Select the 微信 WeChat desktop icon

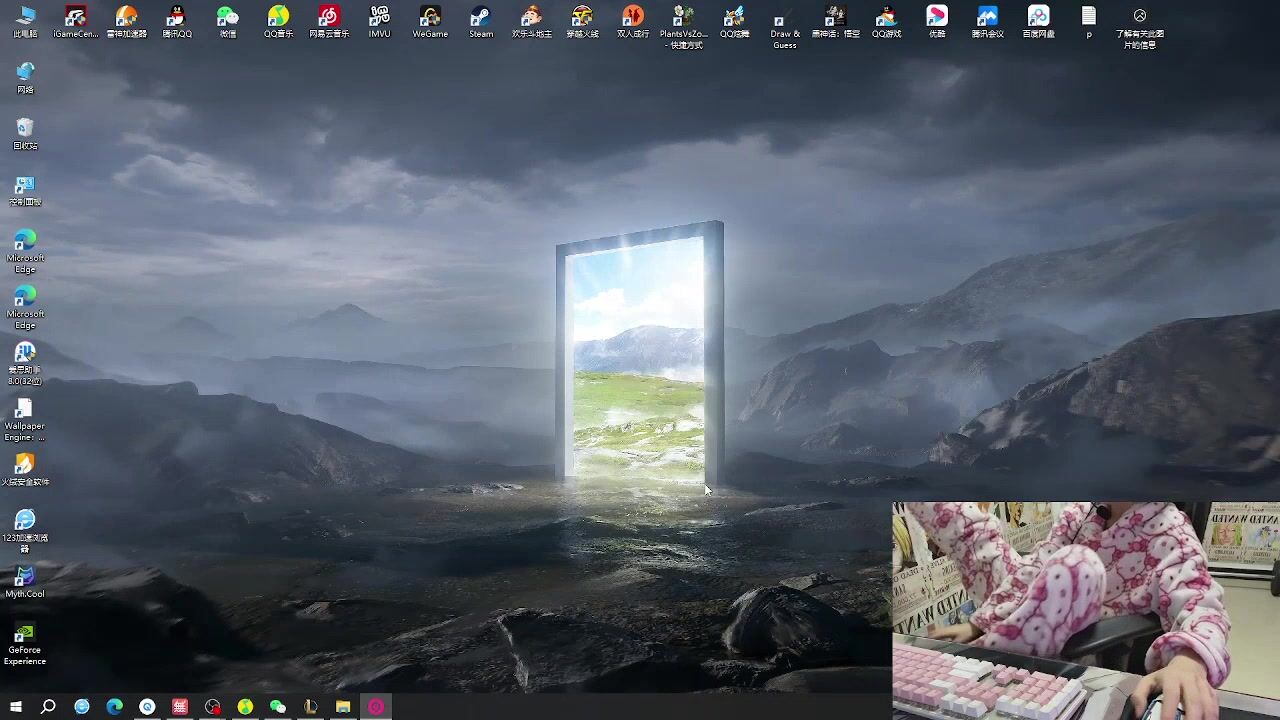pos(228,20)
